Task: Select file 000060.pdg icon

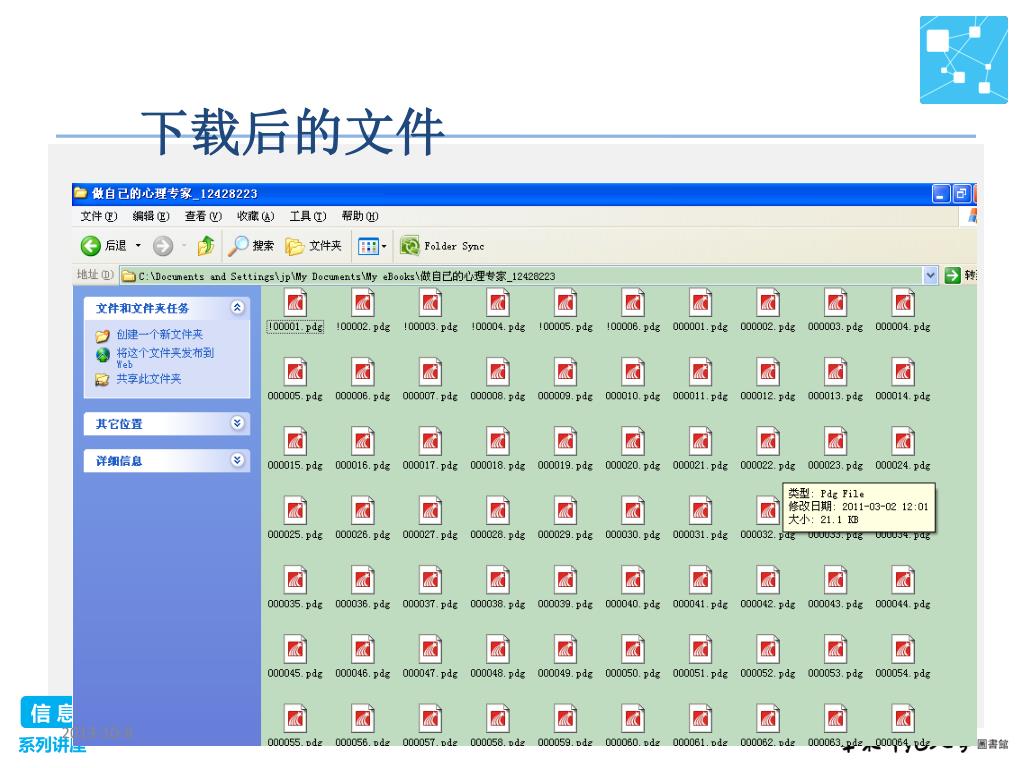Action: click(x=633, y=718)
